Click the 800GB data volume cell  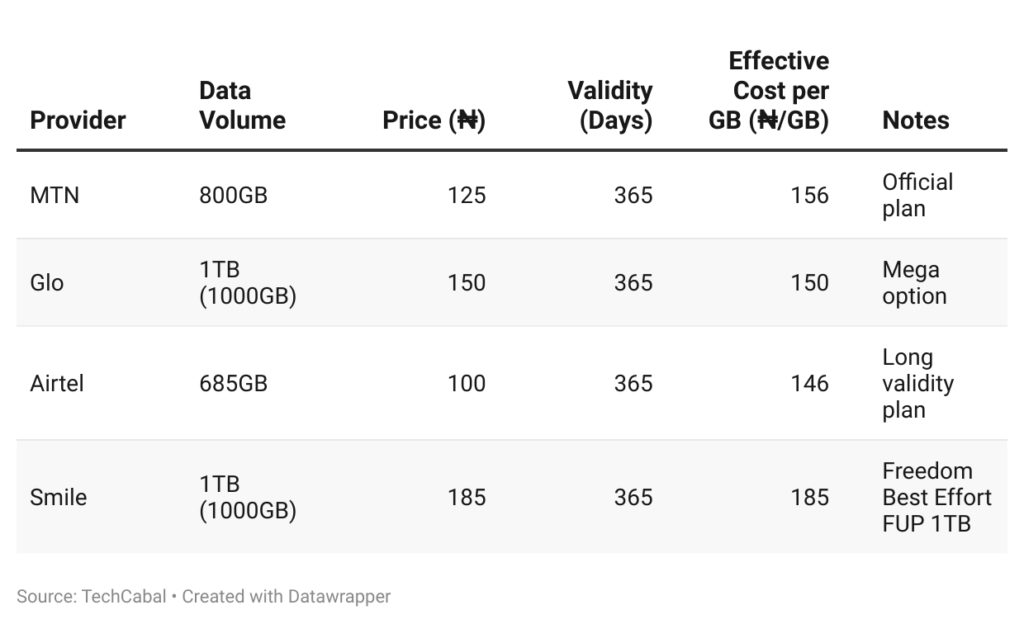[233, 195]
